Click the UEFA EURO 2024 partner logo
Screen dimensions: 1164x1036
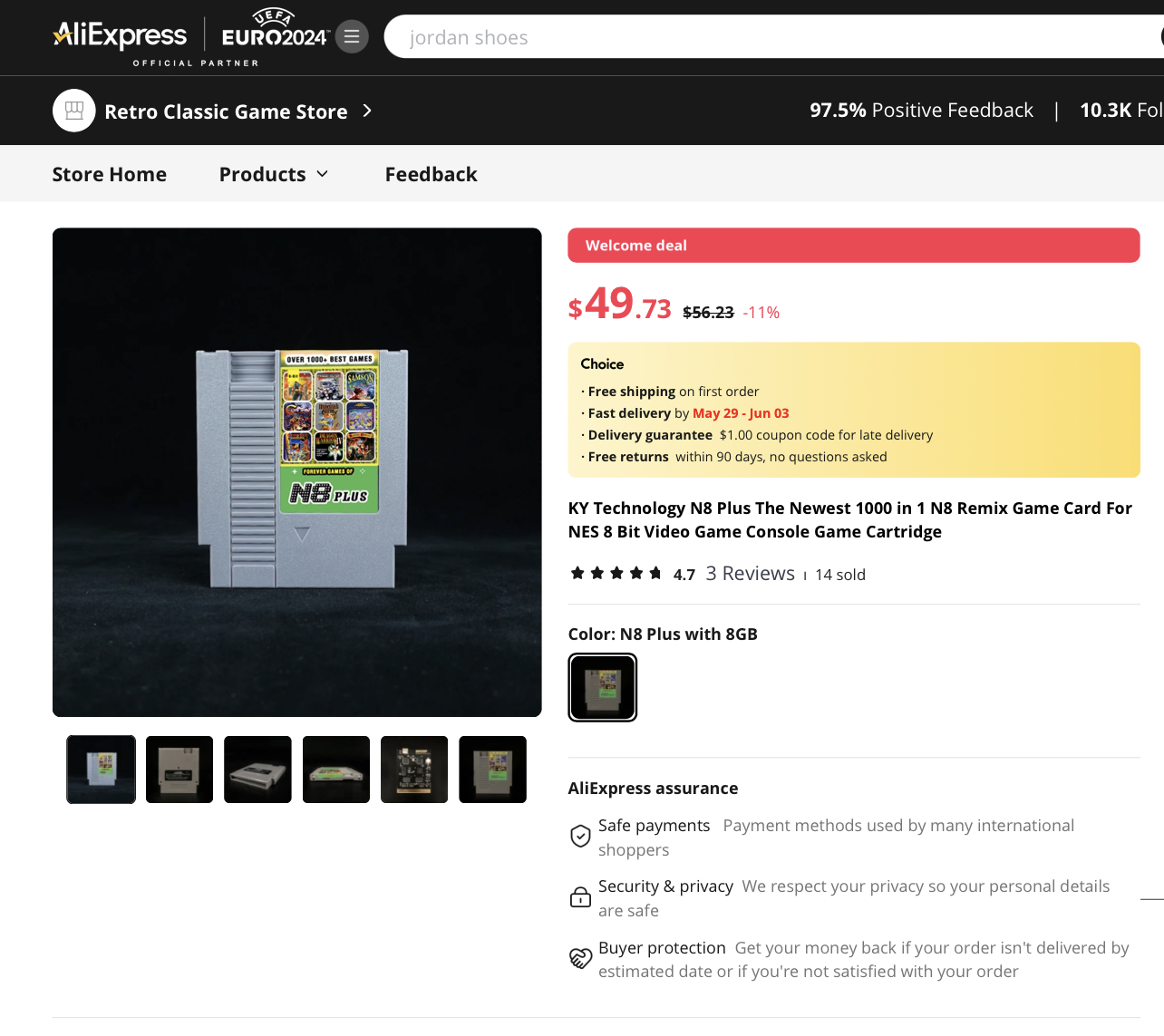click(x=275, y=29)
